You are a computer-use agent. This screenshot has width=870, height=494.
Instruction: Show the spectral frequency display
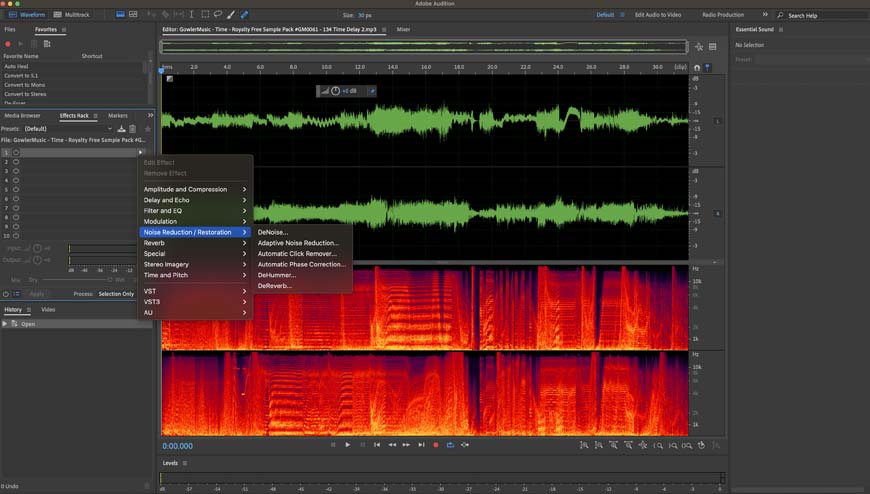(120, 14)
